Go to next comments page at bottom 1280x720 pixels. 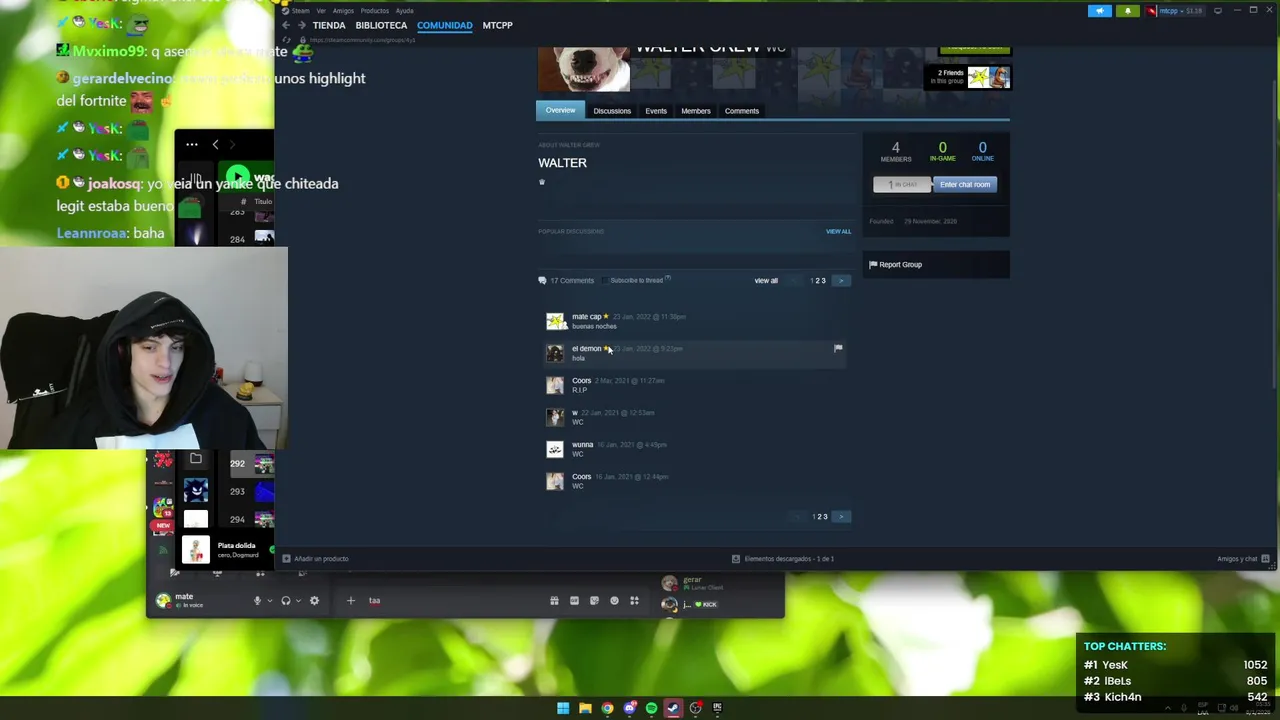[x=841, y=517]
